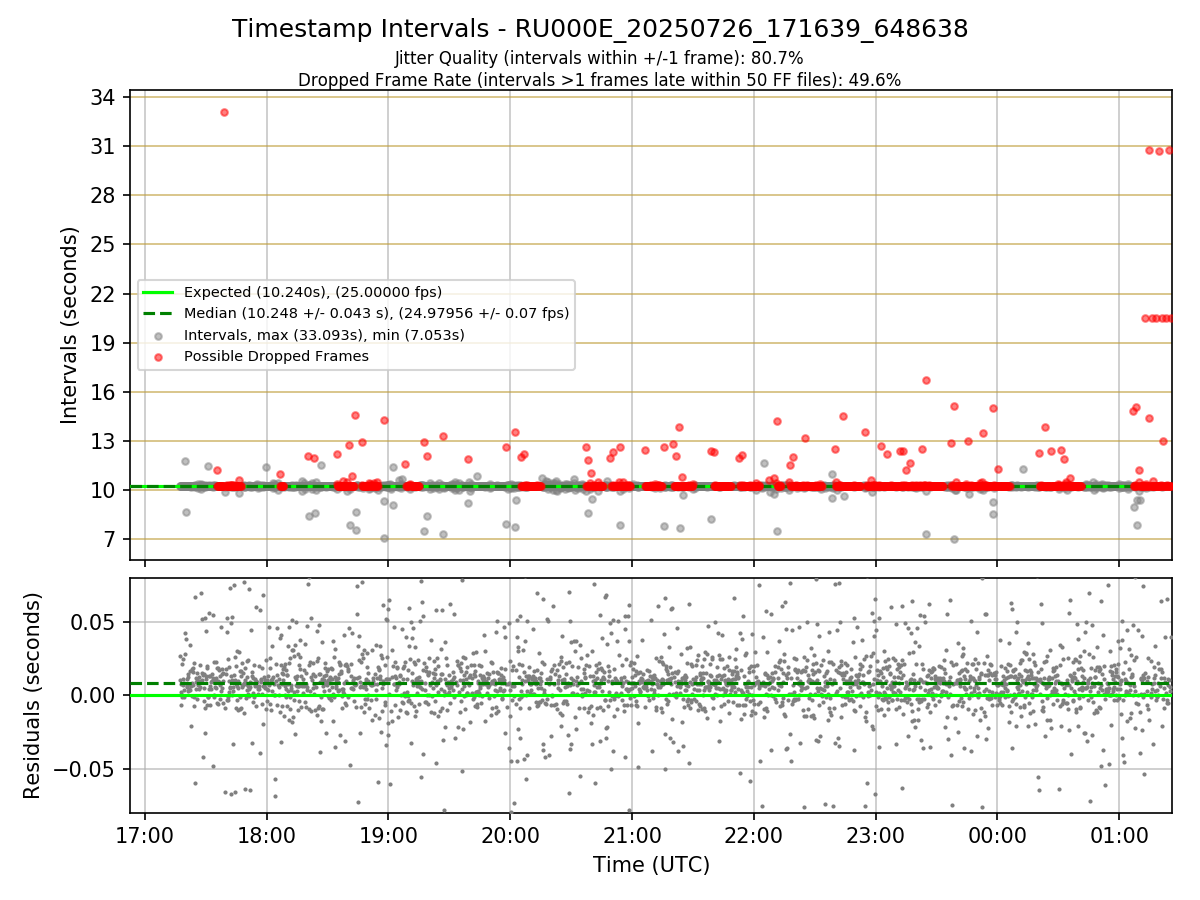Click the 'Intervals, max (33.093s), min (7.053s)' legend entry
Image resolution: width=1200 pixels, height=900 pixels.
(x=324, y=335)
